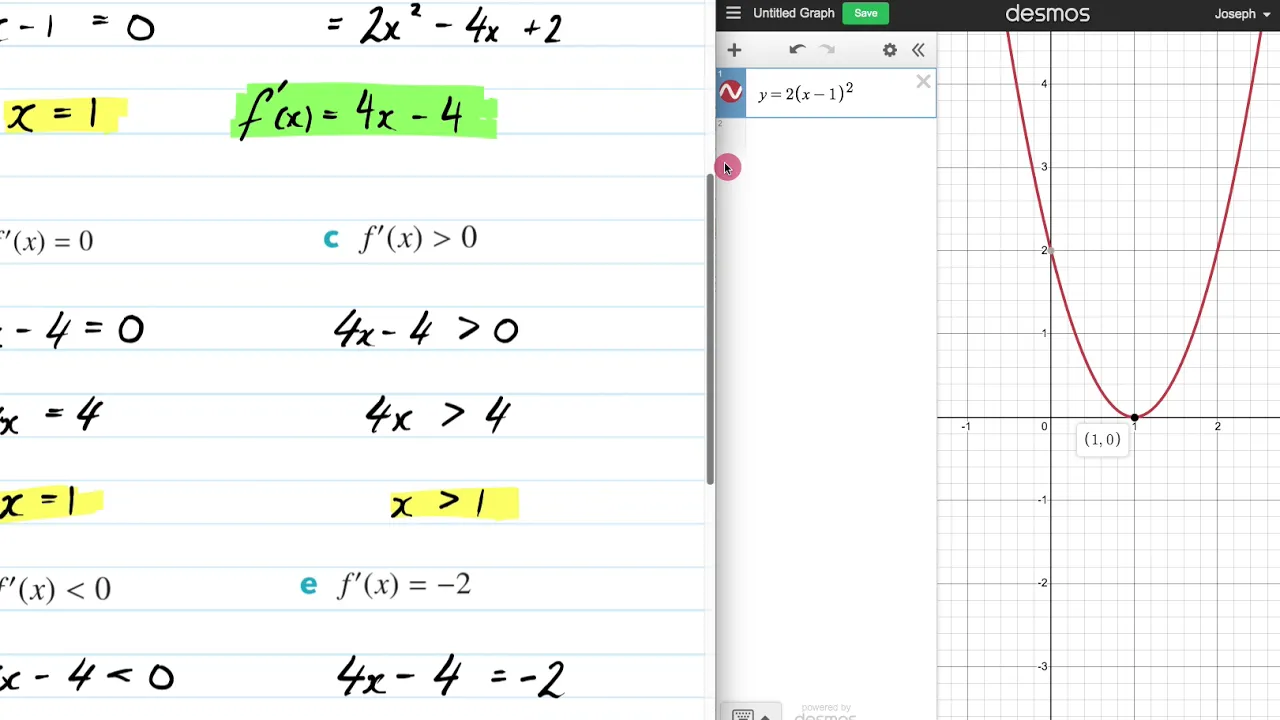
Task: Click the handwritten 4x - 4 = -2
Action: (x=451, y=678)
